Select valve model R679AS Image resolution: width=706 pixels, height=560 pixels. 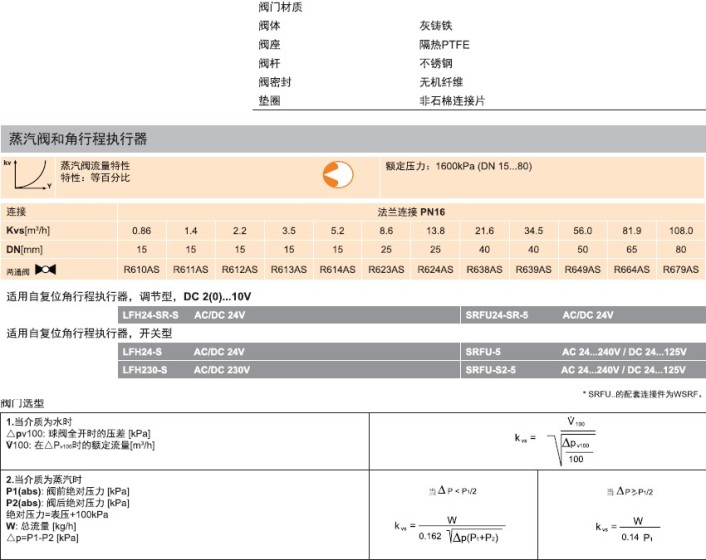coord(681,270)
